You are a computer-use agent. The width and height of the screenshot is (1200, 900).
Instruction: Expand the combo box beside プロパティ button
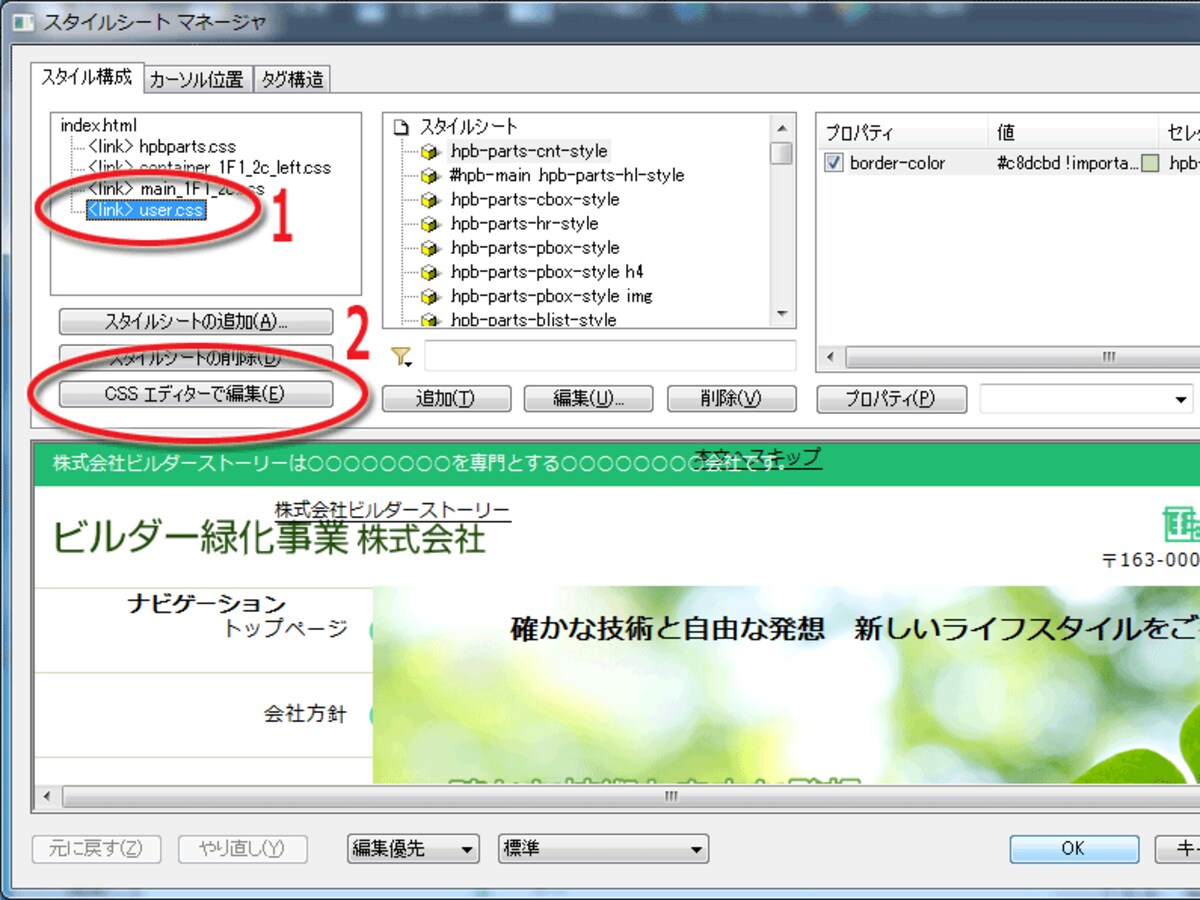click(1086, 399)
